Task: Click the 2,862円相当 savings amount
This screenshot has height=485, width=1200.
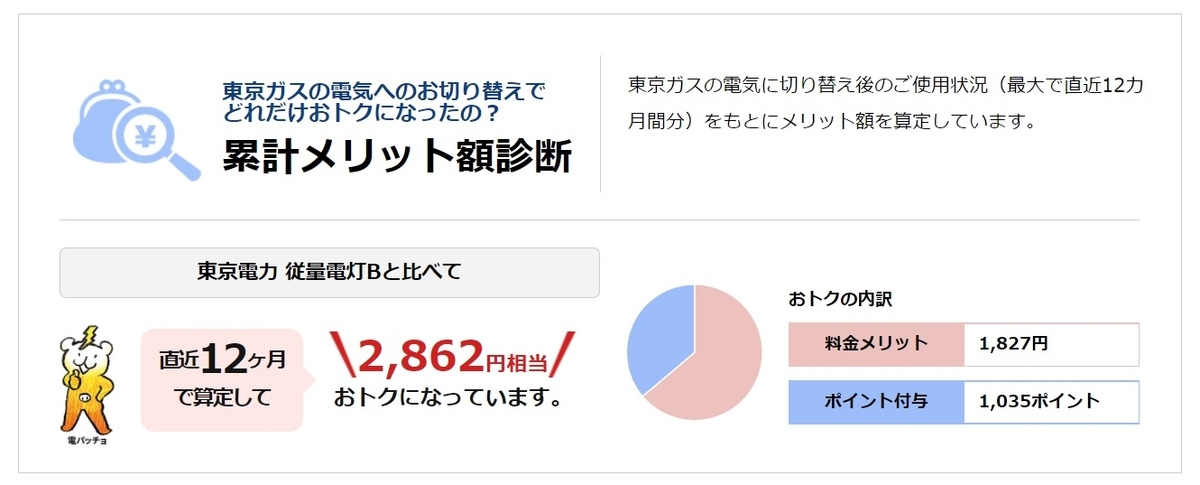Action: click(x=453, y=354)
